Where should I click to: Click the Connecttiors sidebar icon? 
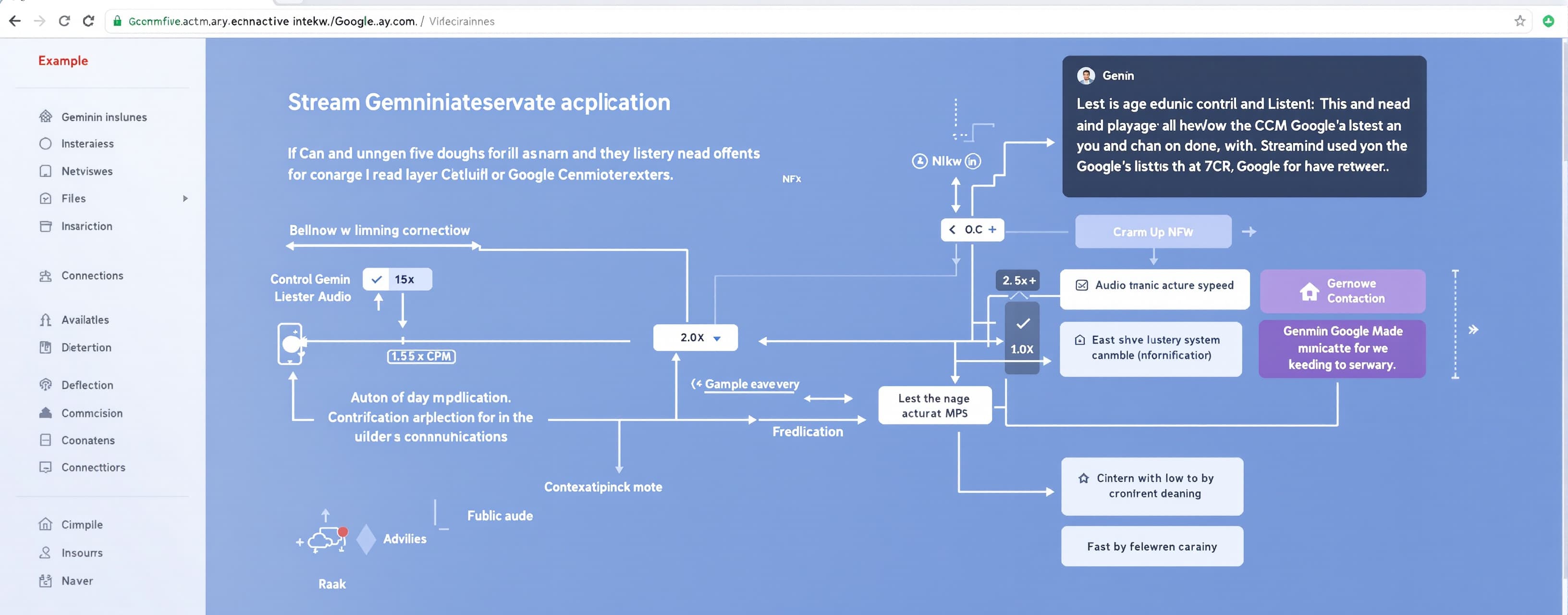click(x=46, y=467)
